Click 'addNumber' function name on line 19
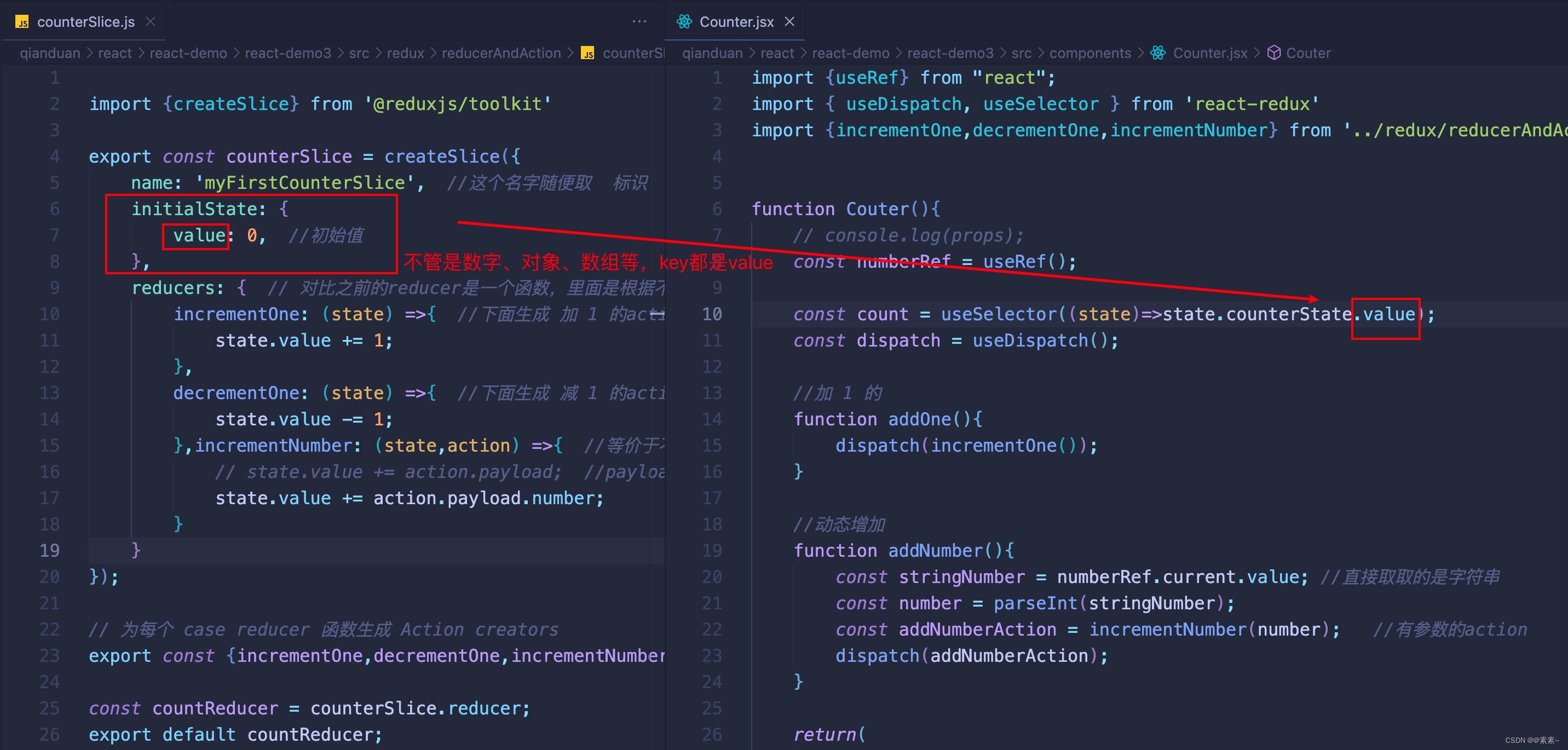 click(936, 550)
